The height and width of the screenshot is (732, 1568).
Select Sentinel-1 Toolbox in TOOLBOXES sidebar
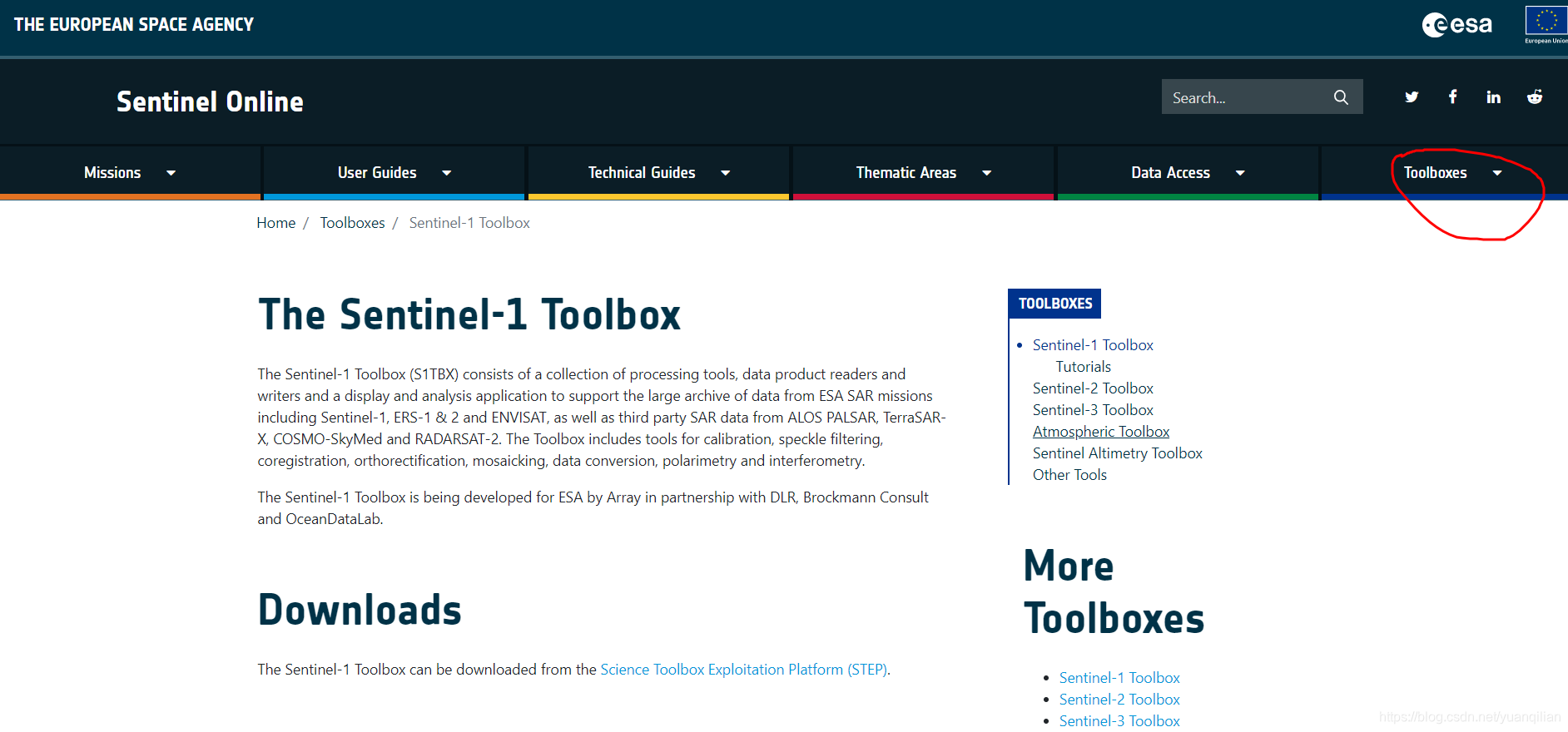click(x=1093, y=345)
